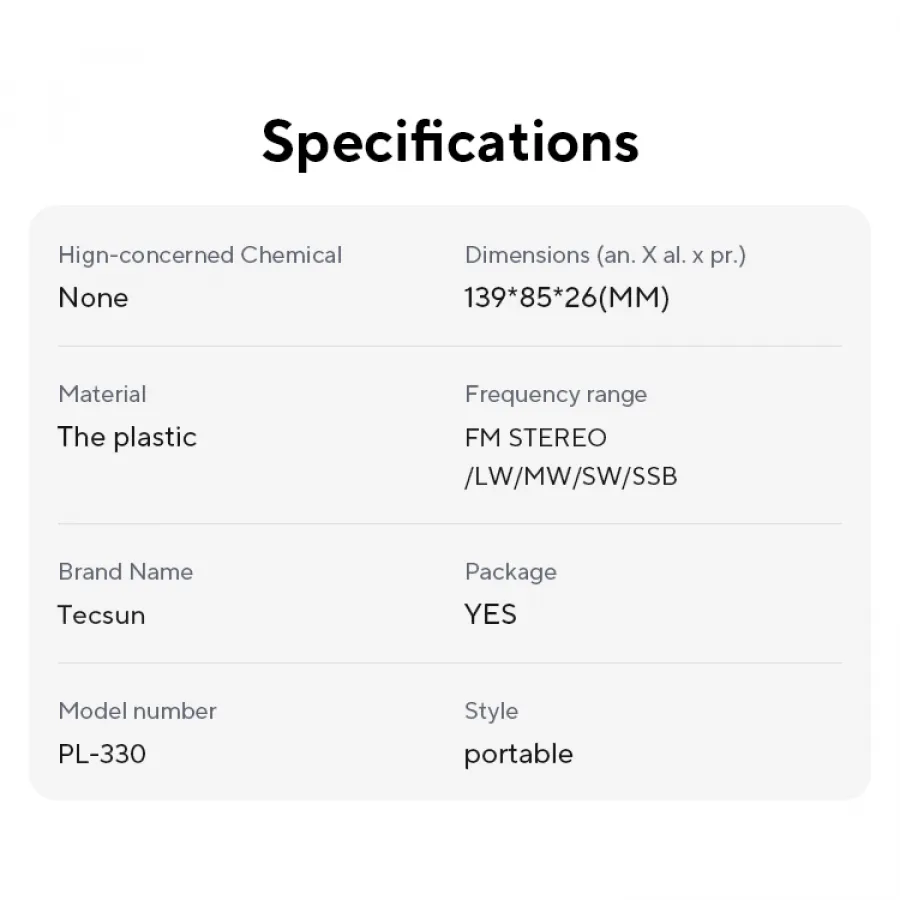Select the Material label
The width and height of the screenshot is (900, 900).
103,394
